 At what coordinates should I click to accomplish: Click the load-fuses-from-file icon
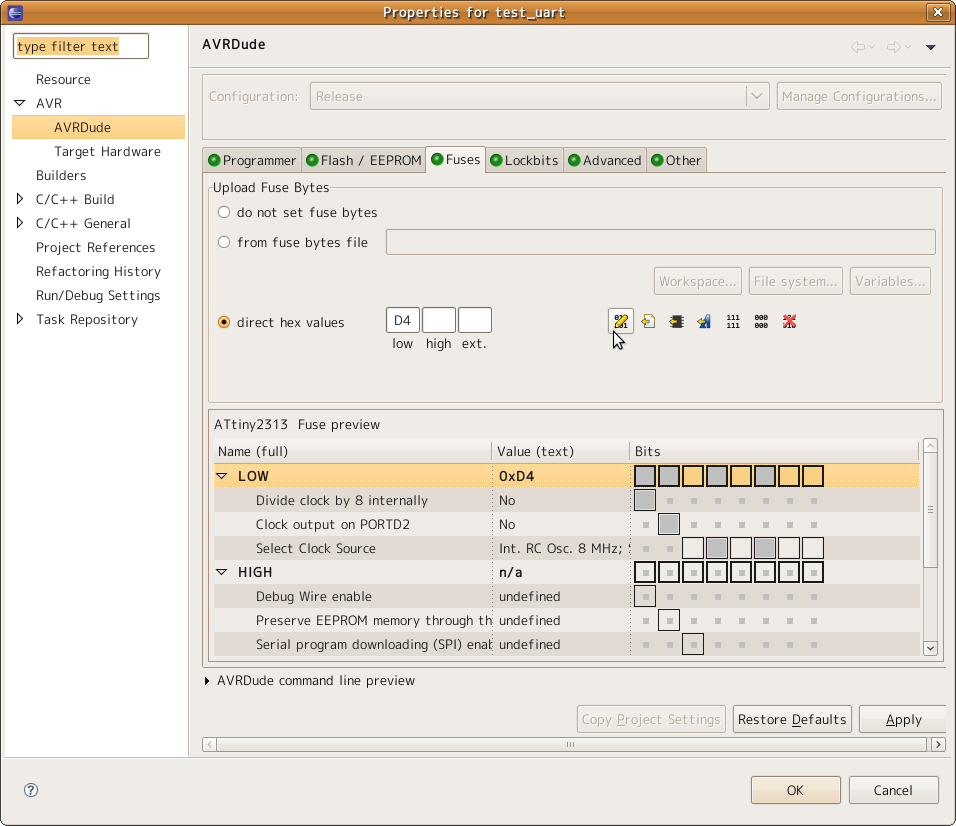[648, 321]
